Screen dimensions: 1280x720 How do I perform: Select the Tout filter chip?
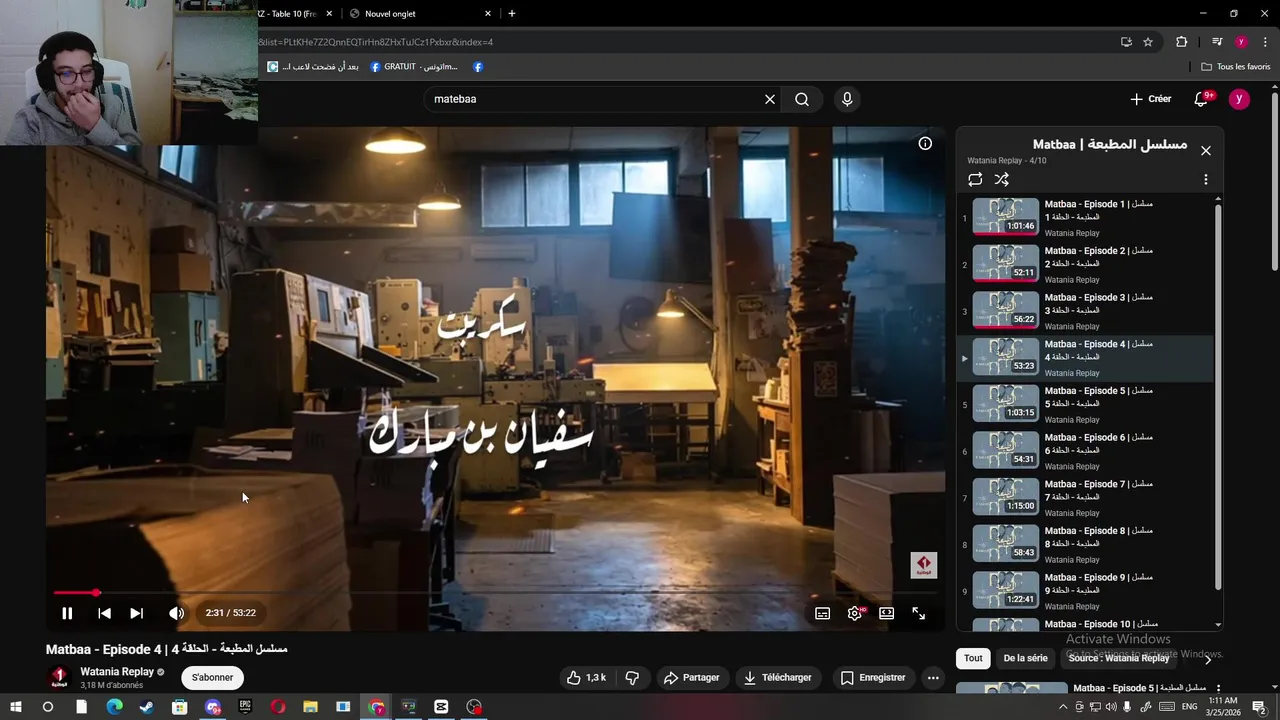tap(973, 658)
